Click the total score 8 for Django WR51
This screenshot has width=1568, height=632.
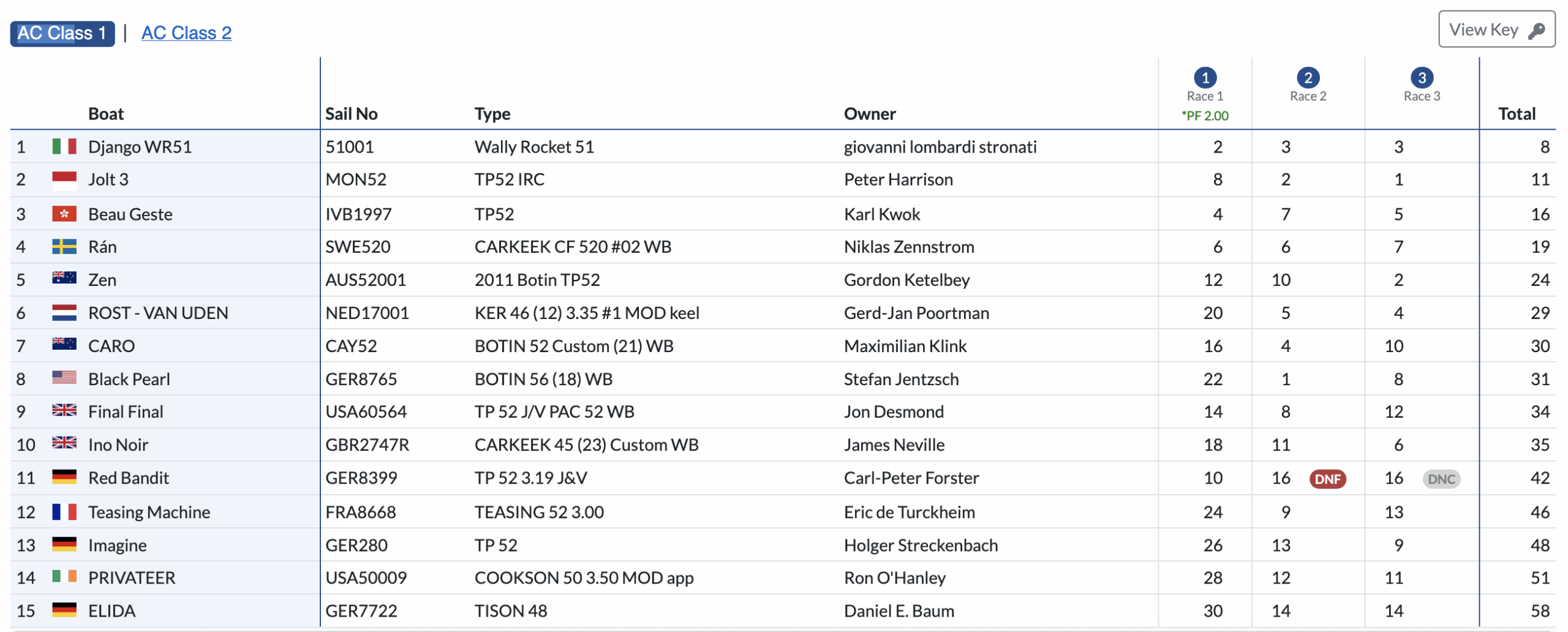[1545, 147]
